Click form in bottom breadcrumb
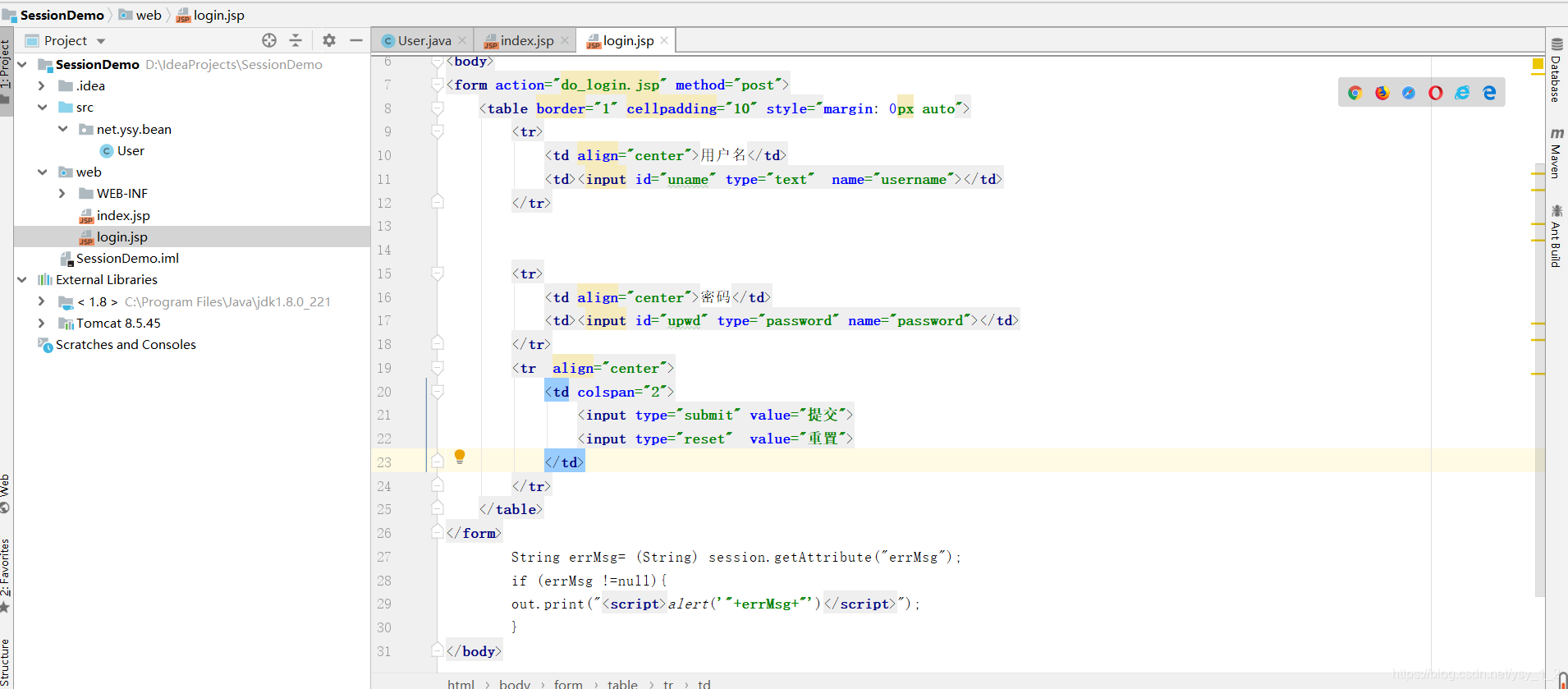This screenshot has width=1568, height=689. (568, 683)
